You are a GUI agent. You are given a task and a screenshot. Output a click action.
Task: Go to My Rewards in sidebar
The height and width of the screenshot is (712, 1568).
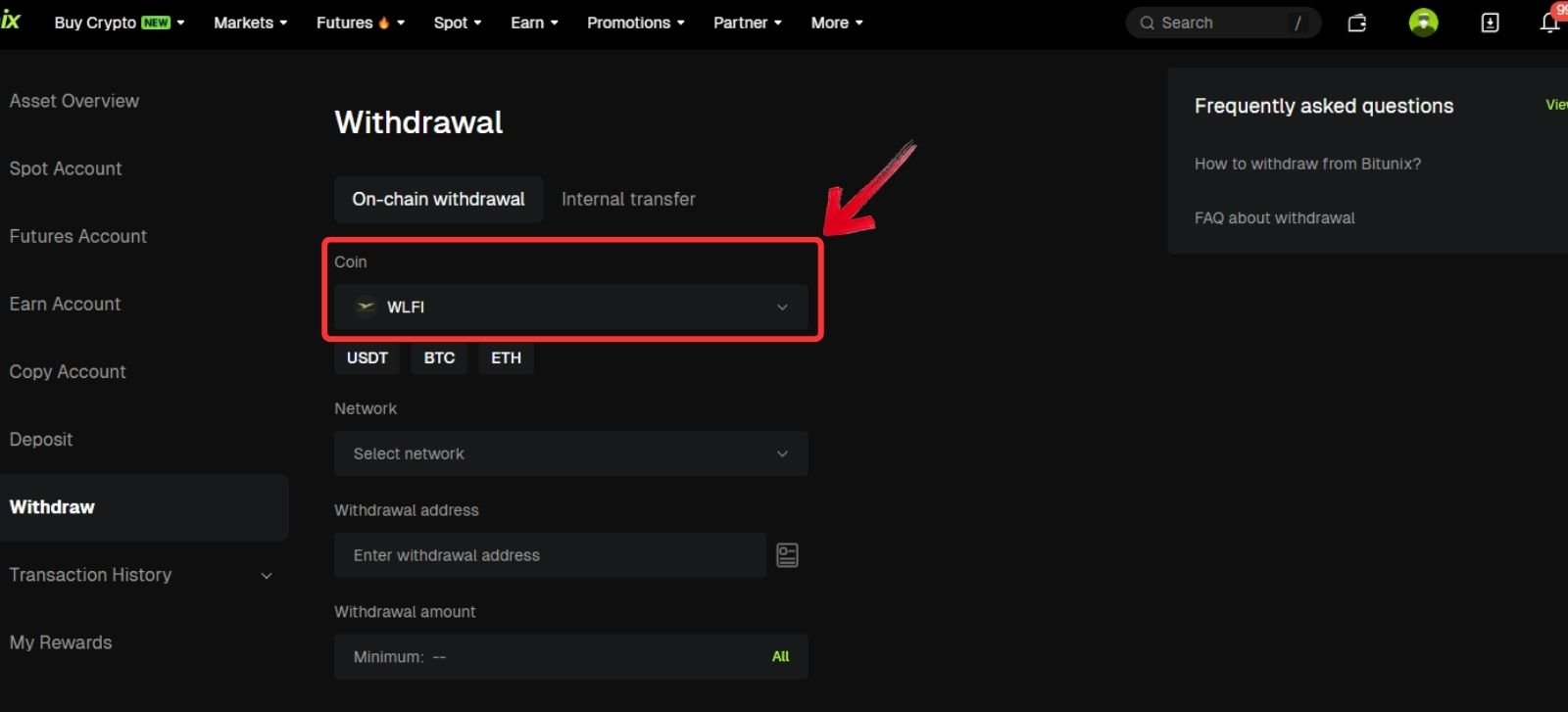pyautogui.click(x=61, y=642)
